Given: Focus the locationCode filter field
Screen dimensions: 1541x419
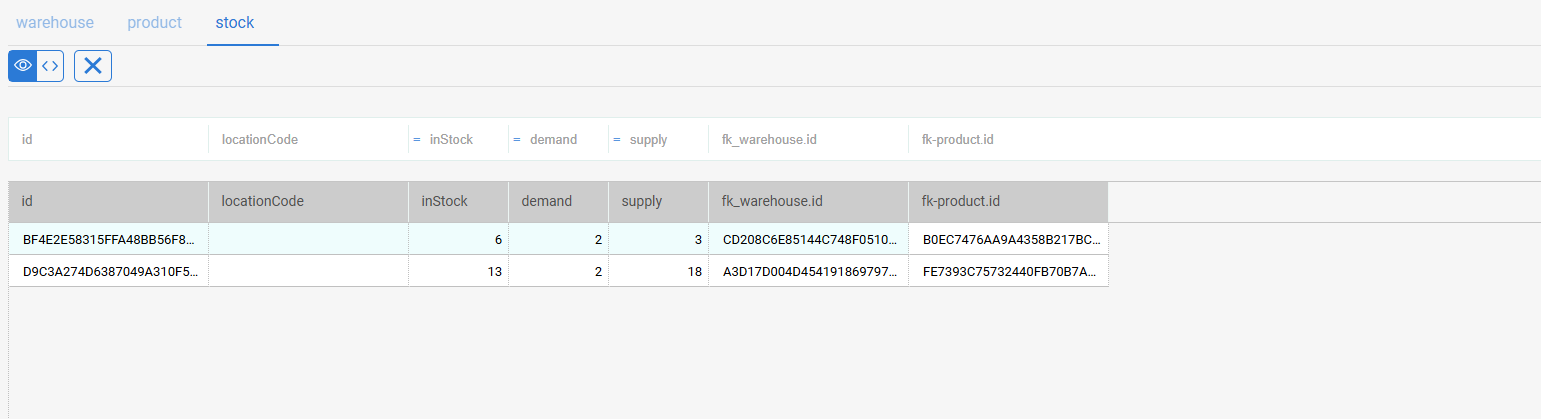Looking at the screenshot, I should (309, 140).
